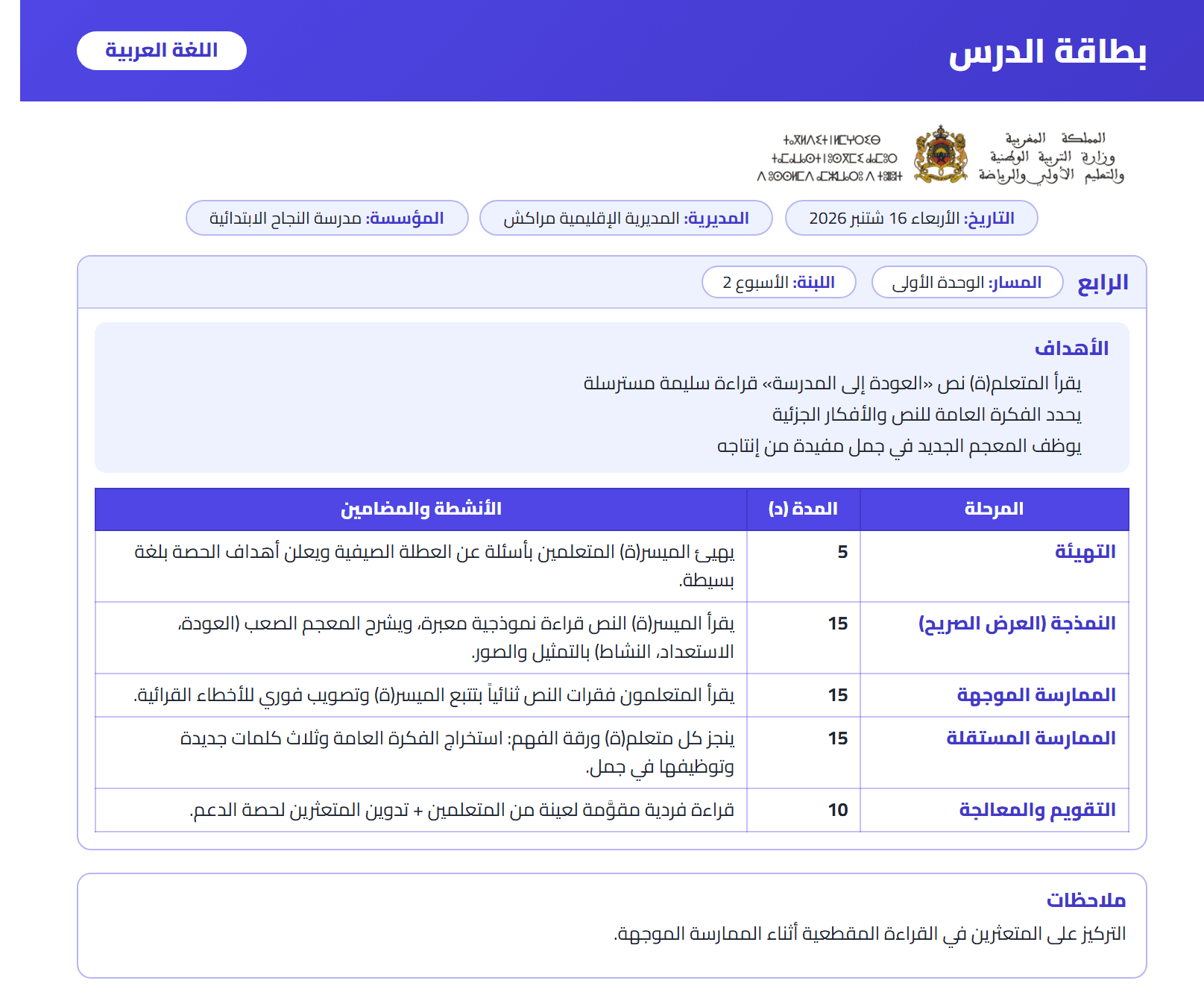Image resolution: width=1204 pixels, height=995 pixels.
Task: Click the التهيئة stage cell
Action: point(994,566)
